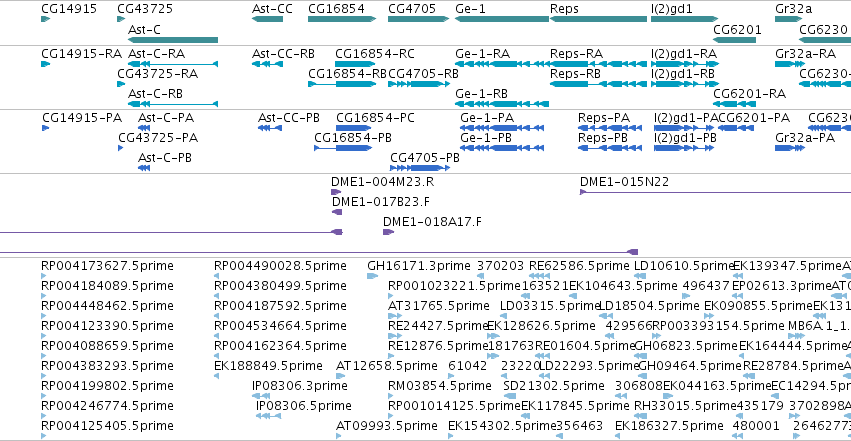This screenshot has width=851, height=441.
Task: Select the AT31765.5prime EST label
Action: [x=439, y=306]
